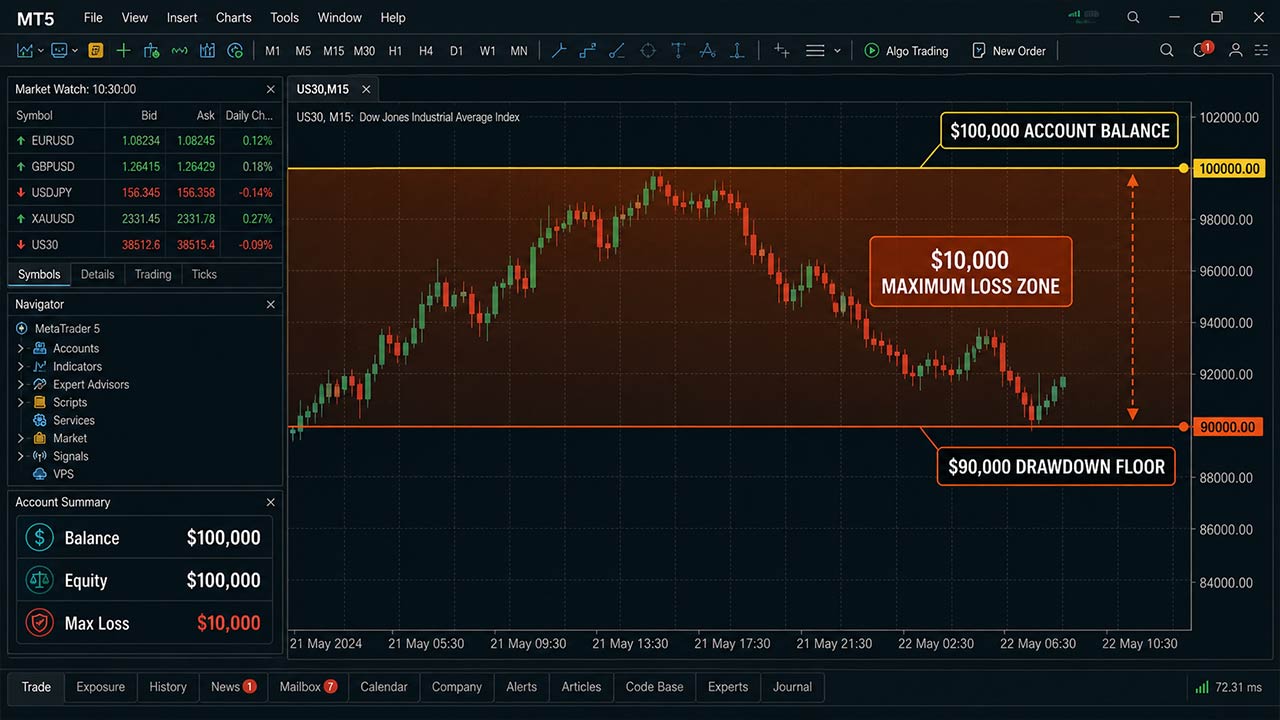Open the History tab in the bottom panel

[168, 687]
